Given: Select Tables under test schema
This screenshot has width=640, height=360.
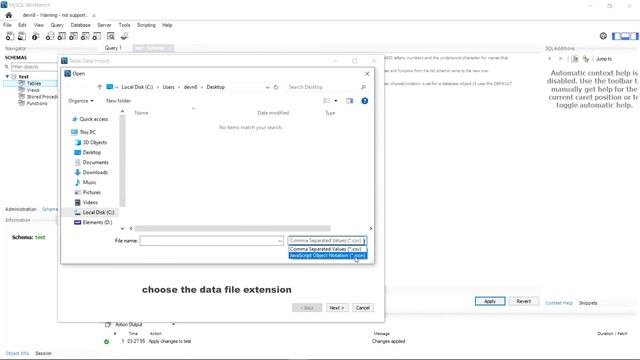Looking at the screenshot, I should [x=34, y=83].
